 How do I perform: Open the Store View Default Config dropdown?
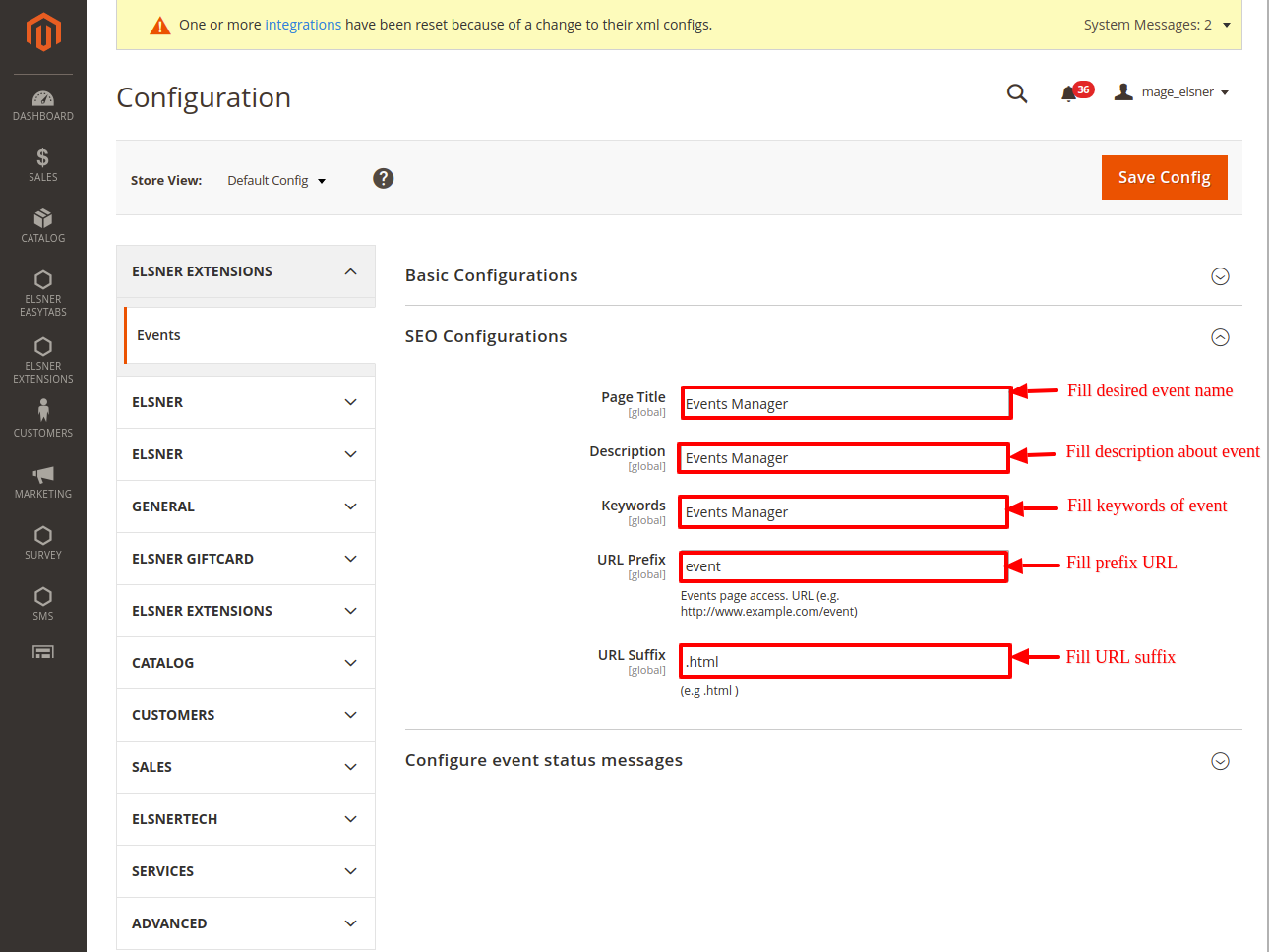276,181
